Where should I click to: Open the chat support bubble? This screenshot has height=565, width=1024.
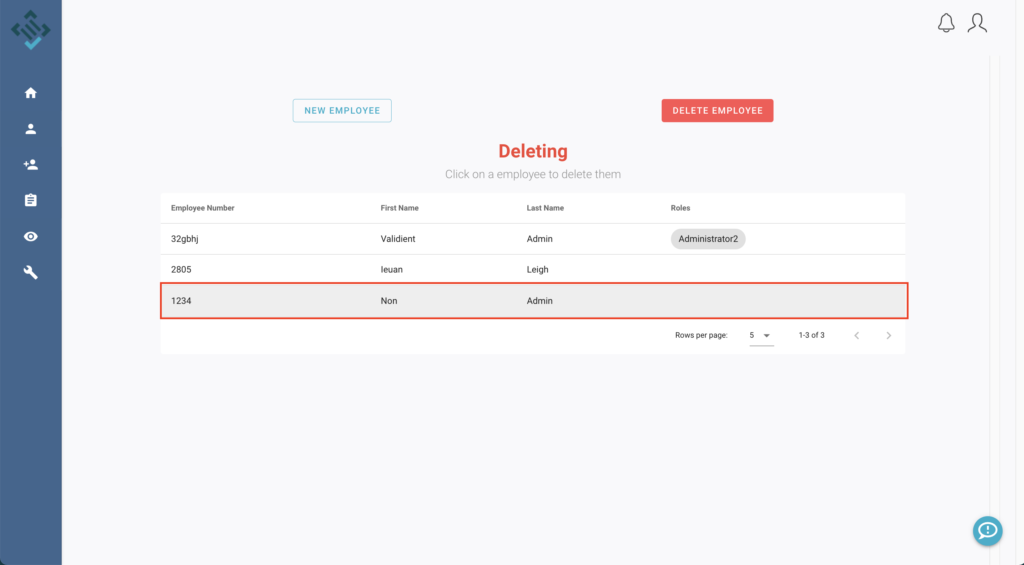coord(987,531)
